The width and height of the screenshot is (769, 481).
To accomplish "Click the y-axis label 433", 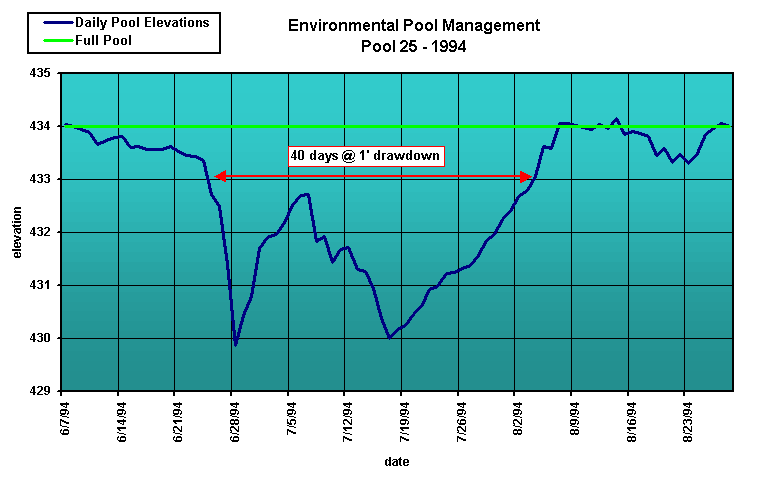I will pyautogui.click(x=40, y=179).
